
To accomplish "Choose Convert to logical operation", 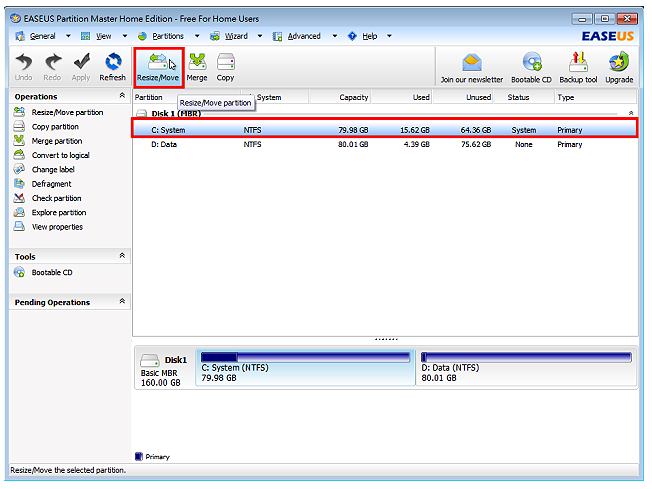I will coord(61,155).
